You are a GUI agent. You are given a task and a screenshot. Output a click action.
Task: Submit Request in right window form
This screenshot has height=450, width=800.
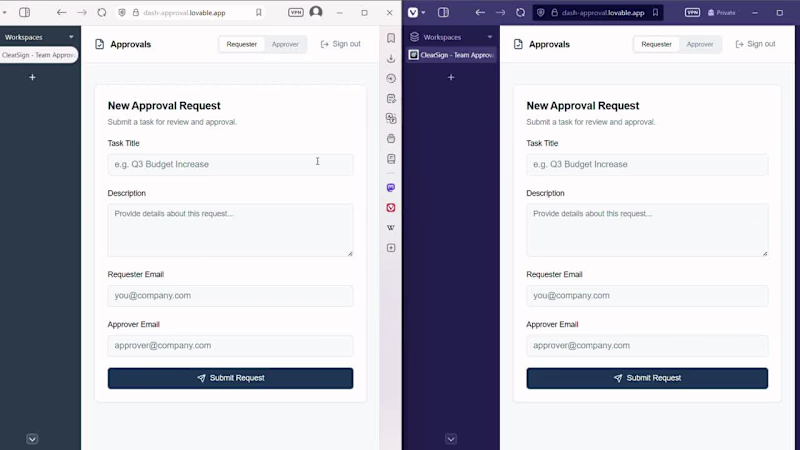coord(647,378)
